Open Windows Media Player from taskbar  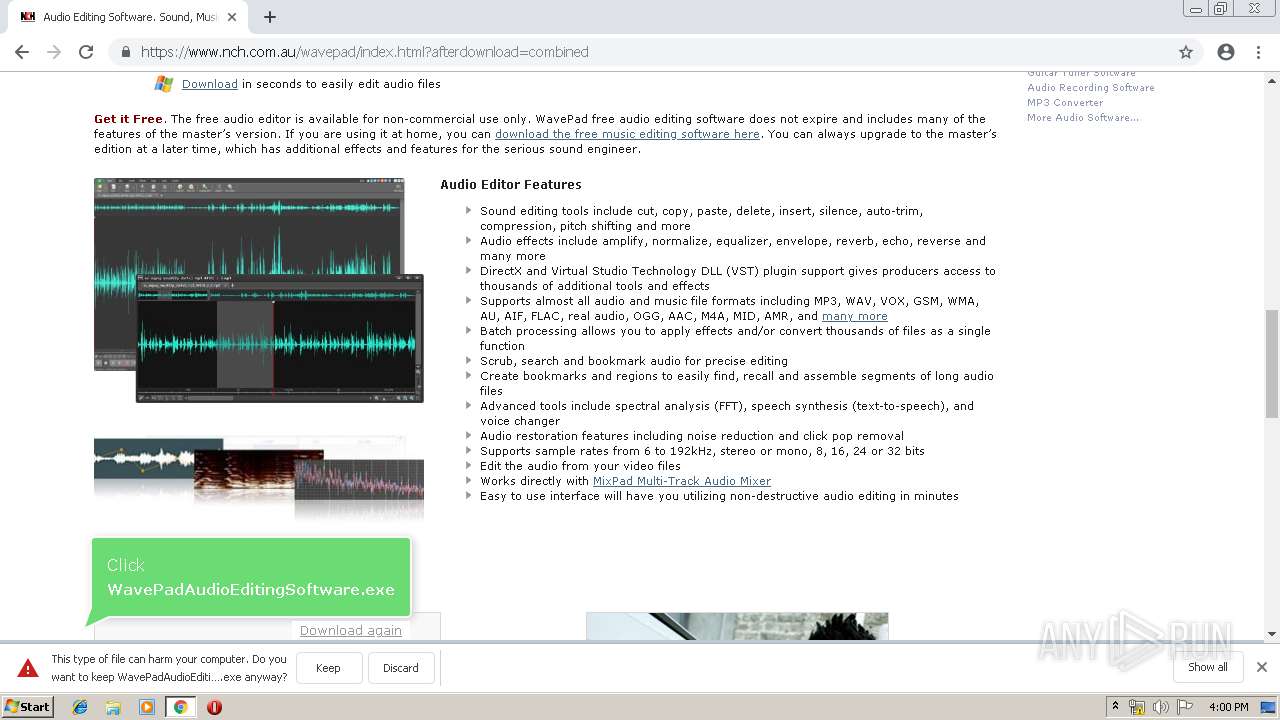tap(147, 707)
